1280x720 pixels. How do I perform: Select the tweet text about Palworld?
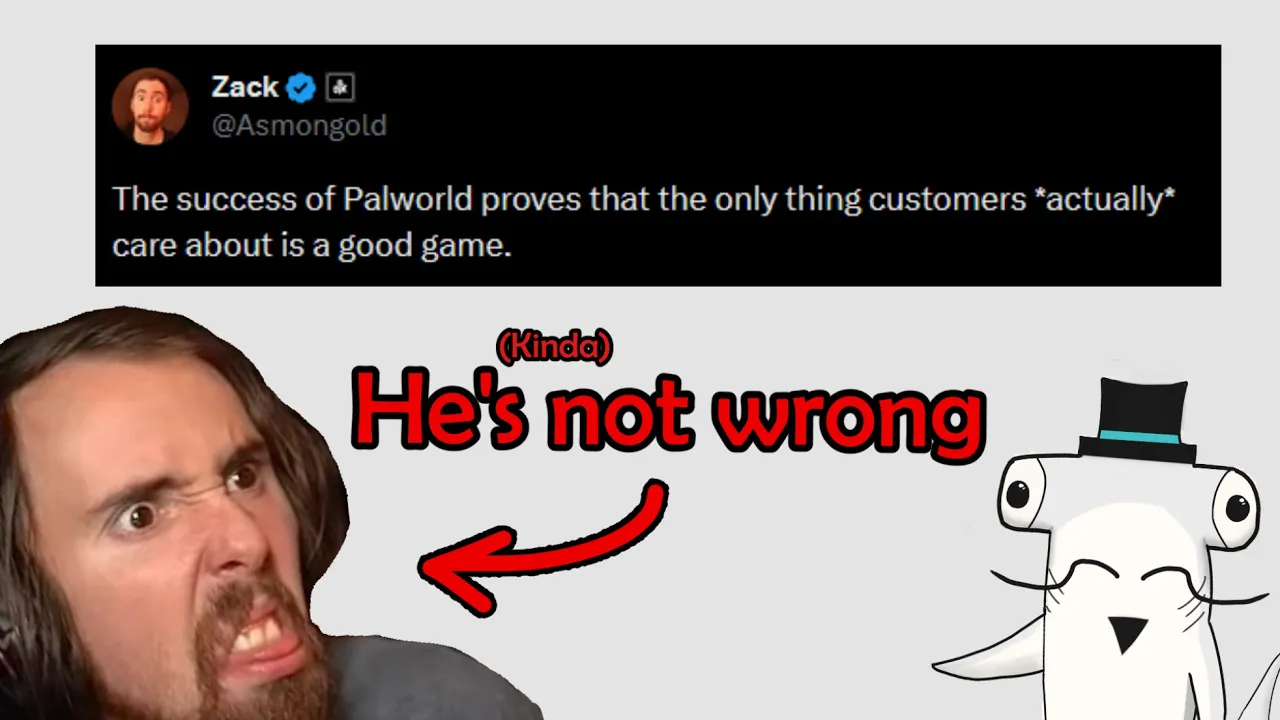pyautogui.click(x=643, y=222)
